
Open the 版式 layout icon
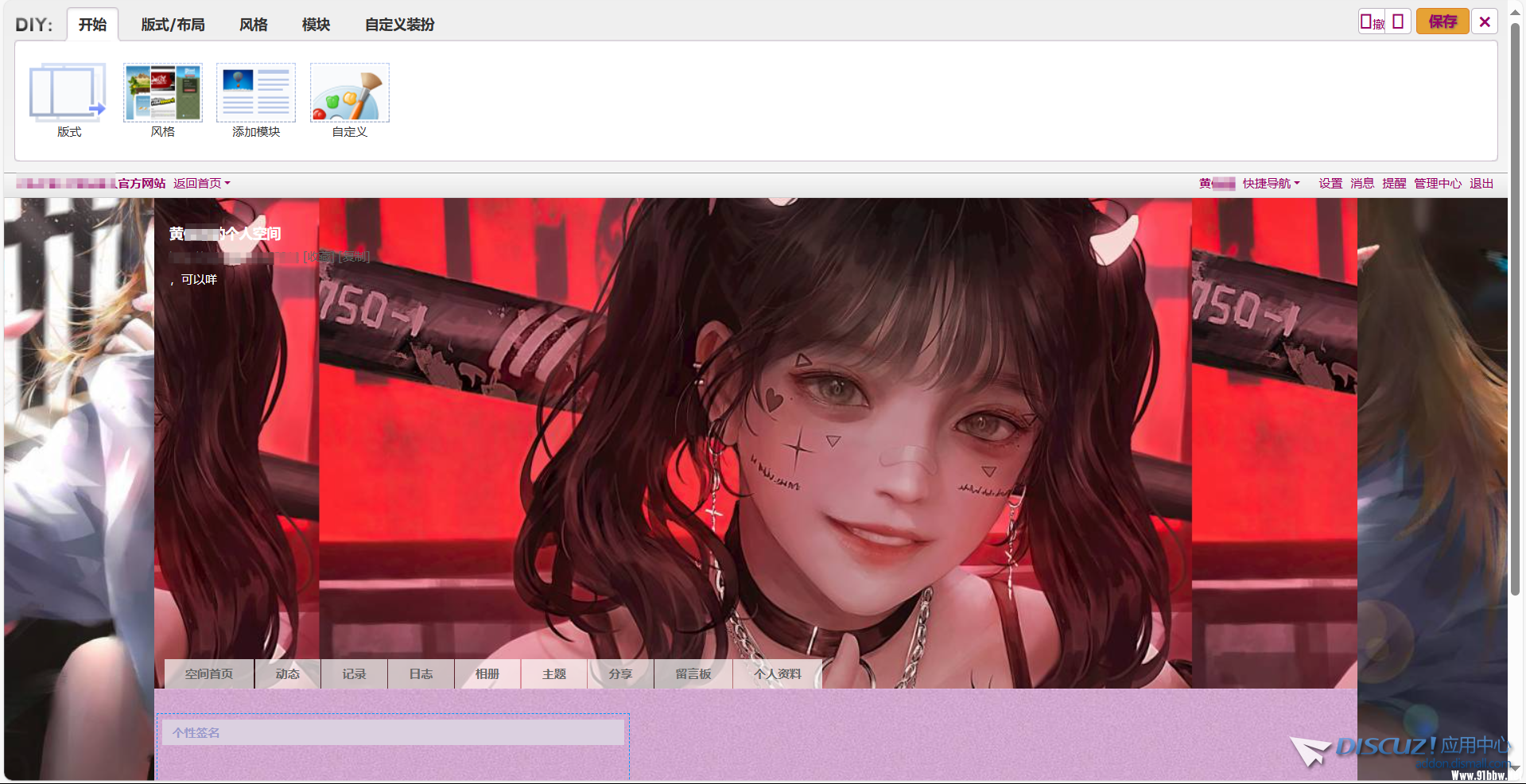click(x=68, y=94)
